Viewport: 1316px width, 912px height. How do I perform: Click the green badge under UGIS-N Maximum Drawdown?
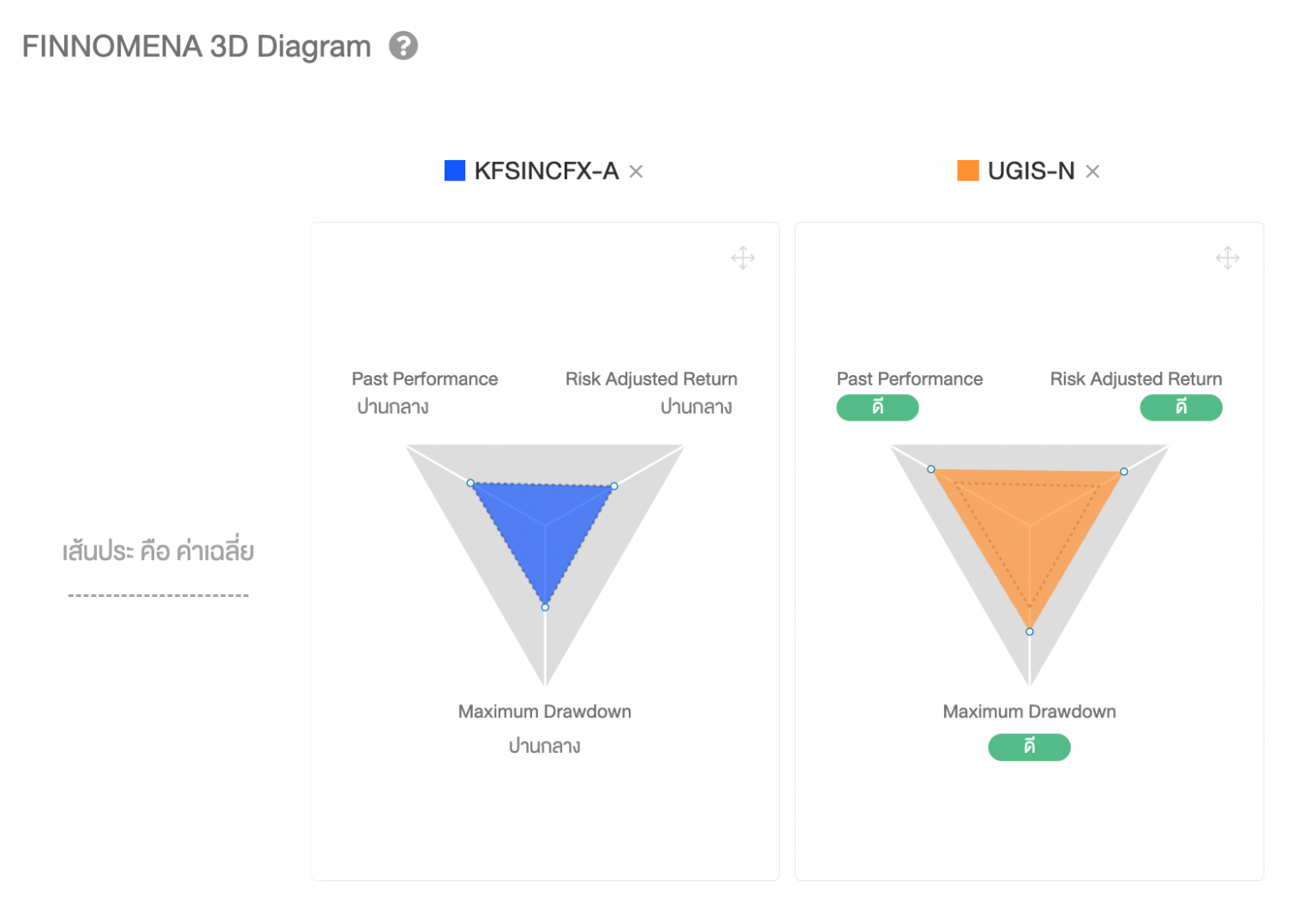tap(1029, 747)
